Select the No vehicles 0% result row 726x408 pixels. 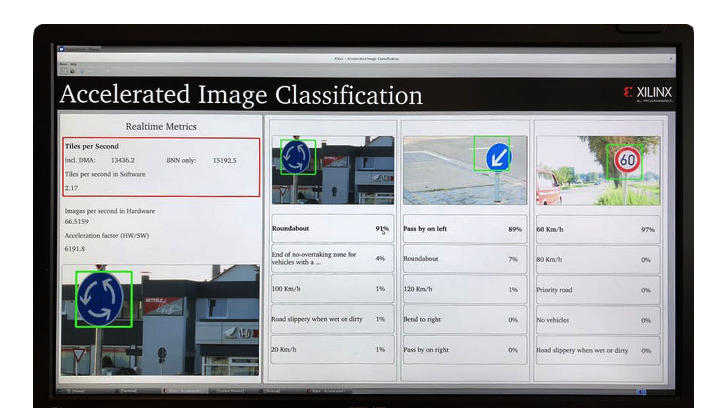598,320
